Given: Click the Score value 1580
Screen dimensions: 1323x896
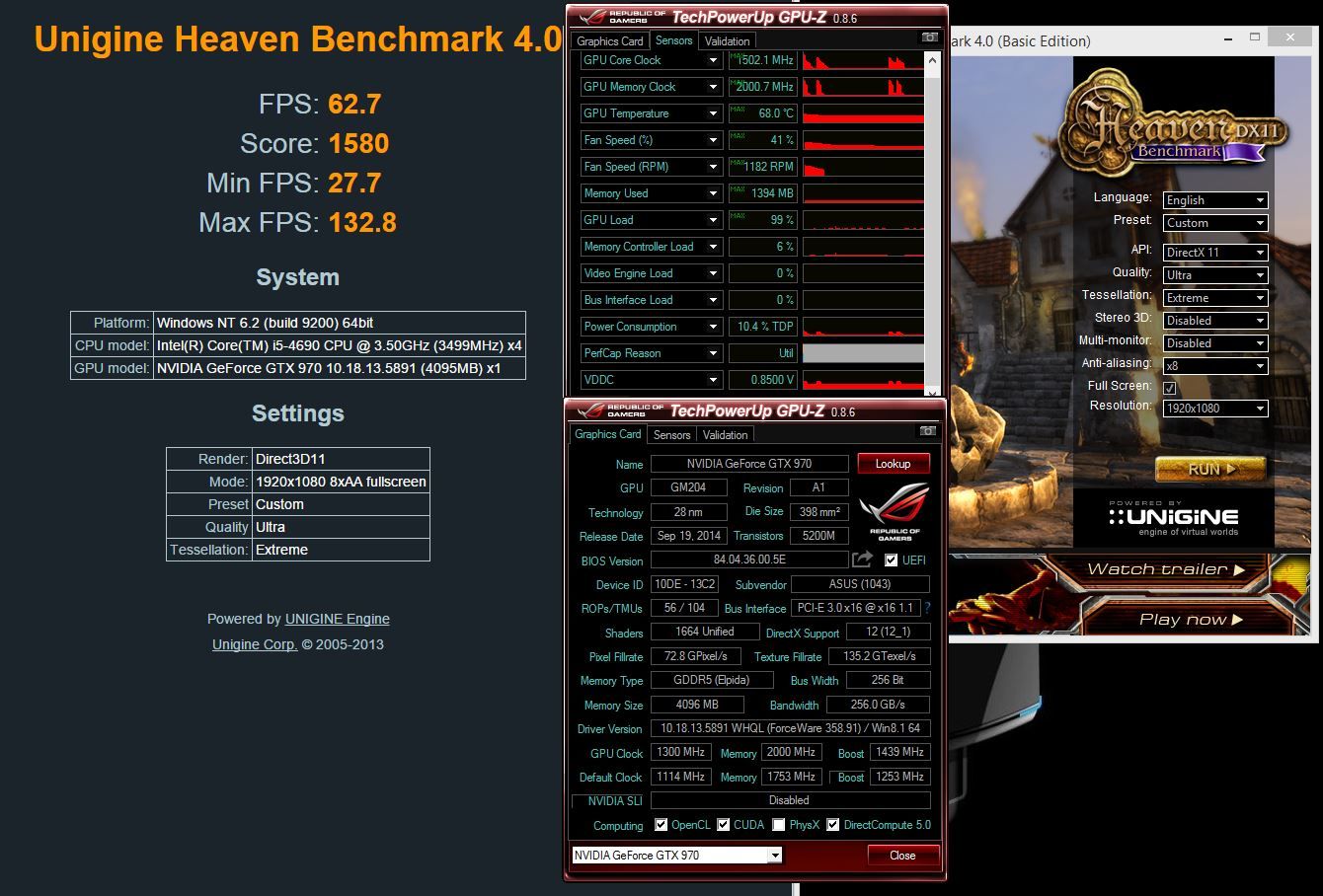Looking at the screenshot, I should 358,144.
